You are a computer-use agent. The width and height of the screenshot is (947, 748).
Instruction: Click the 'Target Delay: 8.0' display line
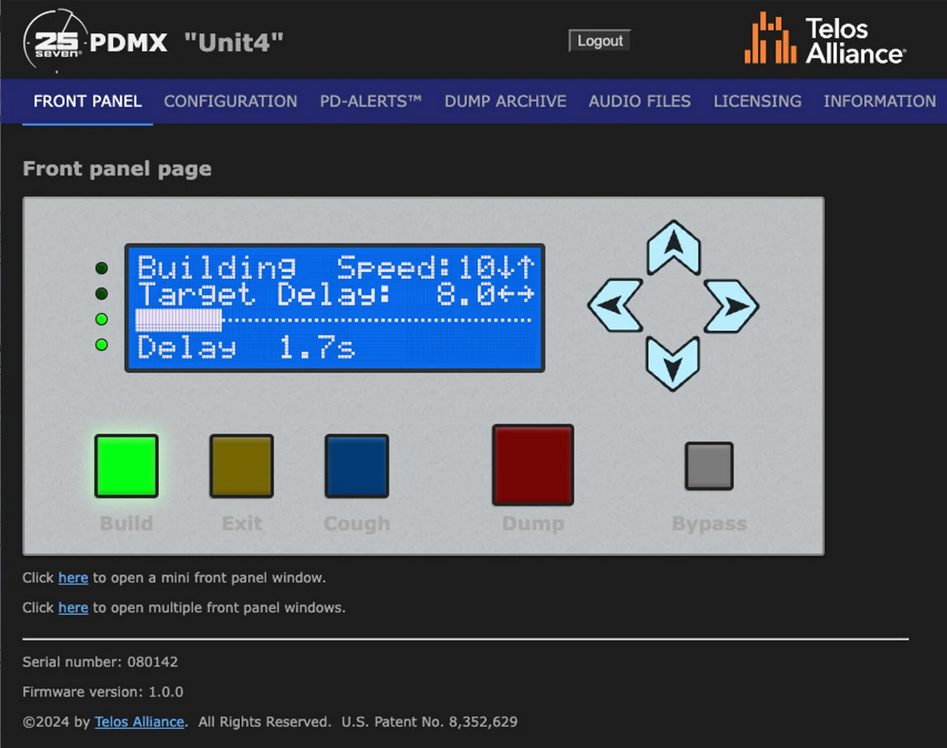click(x=336, y=294)
